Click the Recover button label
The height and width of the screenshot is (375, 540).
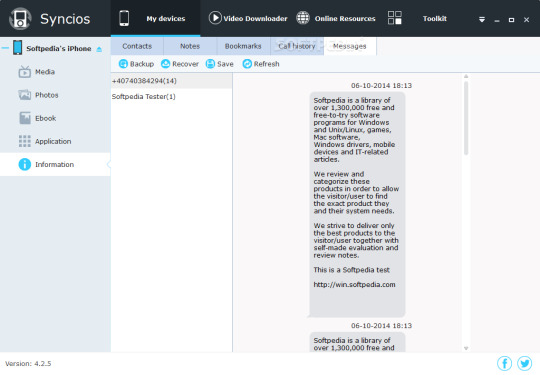(x=185, y=64)
